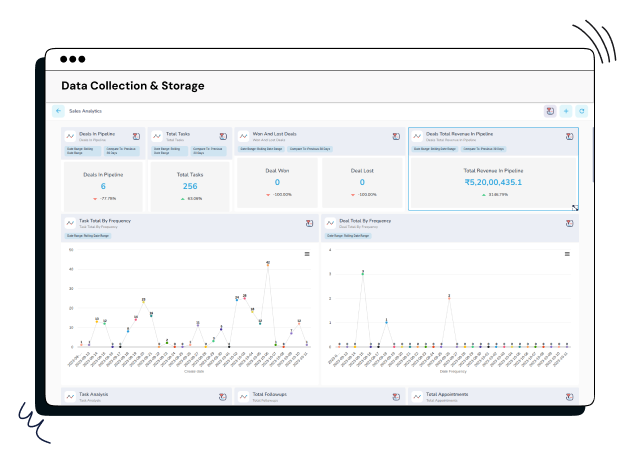Screen dimensions: 629x463
Task: Select the Deals In Pipeline value 6
Action: coord(103,186)
